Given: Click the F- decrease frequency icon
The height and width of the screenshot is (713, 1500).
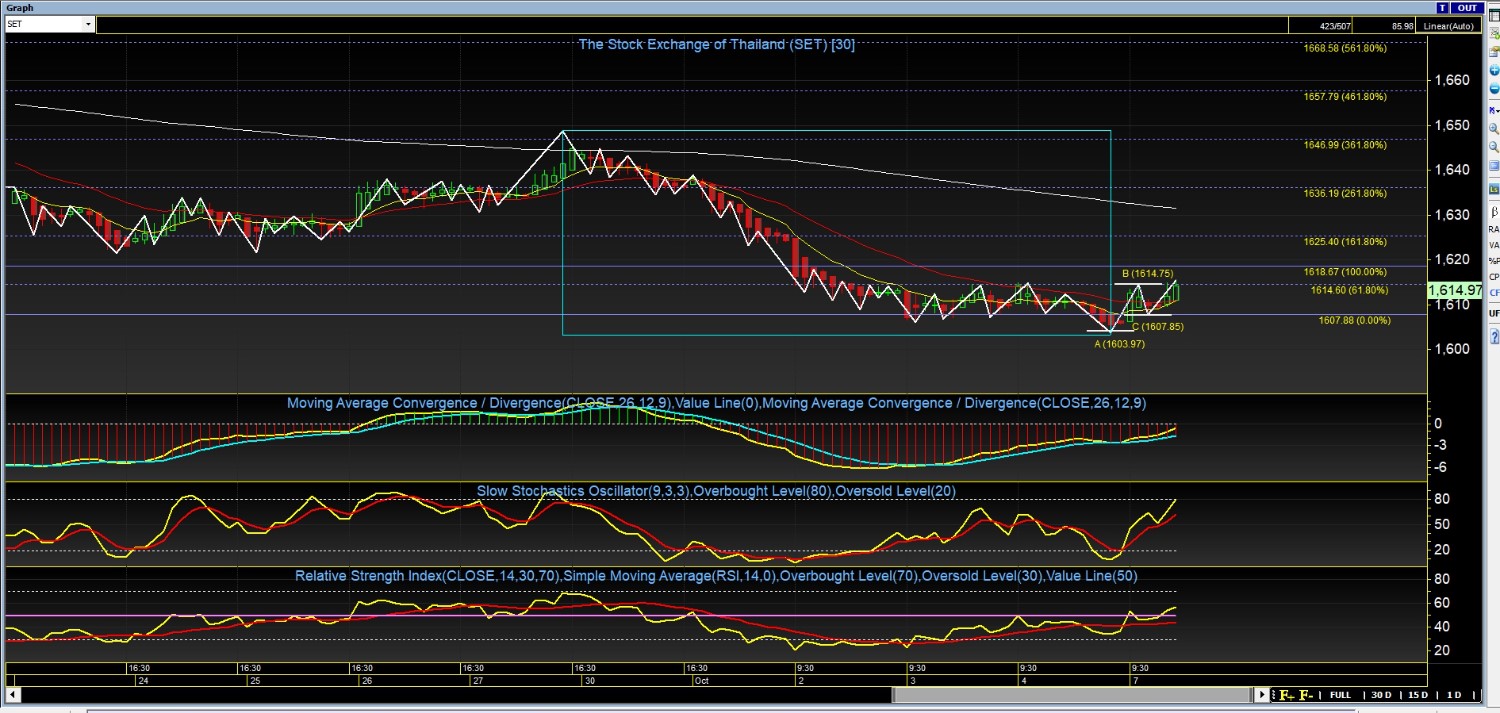Looking at the screenshot, I should 1305,695.
